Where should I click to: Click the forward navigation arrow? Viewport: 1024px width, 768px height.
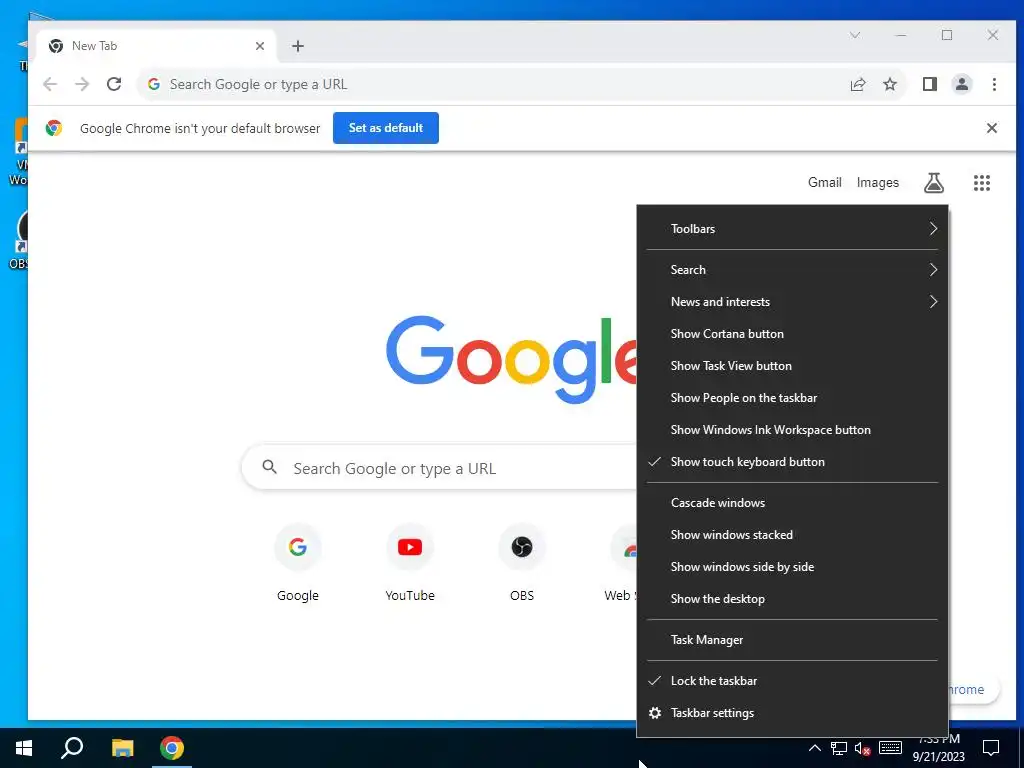click(82, 84)
